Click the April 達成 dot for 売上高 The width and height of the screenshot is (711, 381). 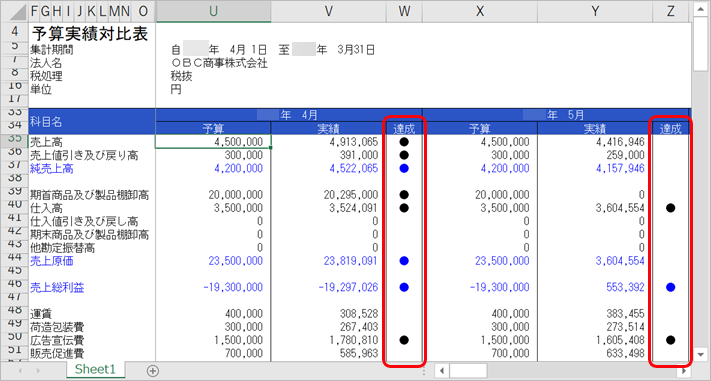[x=404, y=142]
